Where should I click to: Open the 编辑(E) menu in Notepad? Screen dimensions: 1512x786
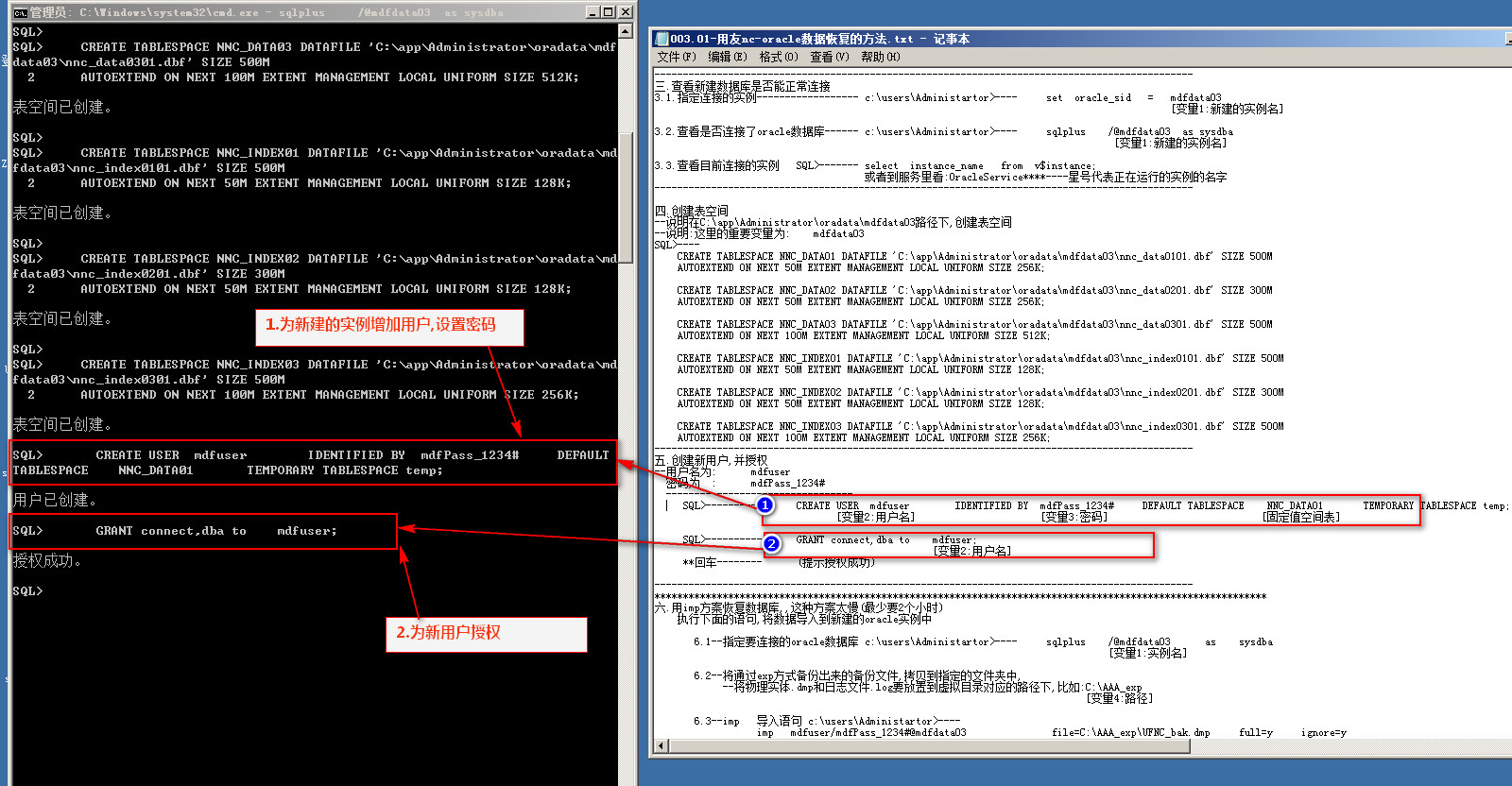point(727,57)
